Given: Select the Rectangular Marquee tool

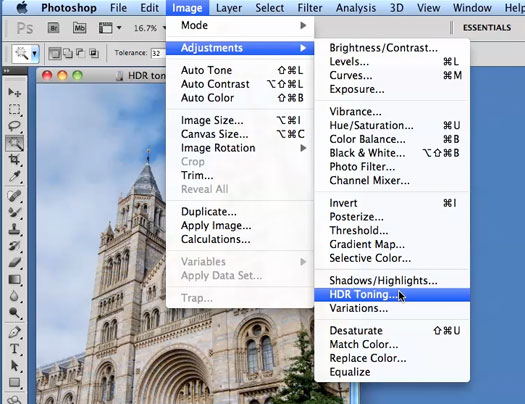Looking at the screenshot, I should click(14, 109).
